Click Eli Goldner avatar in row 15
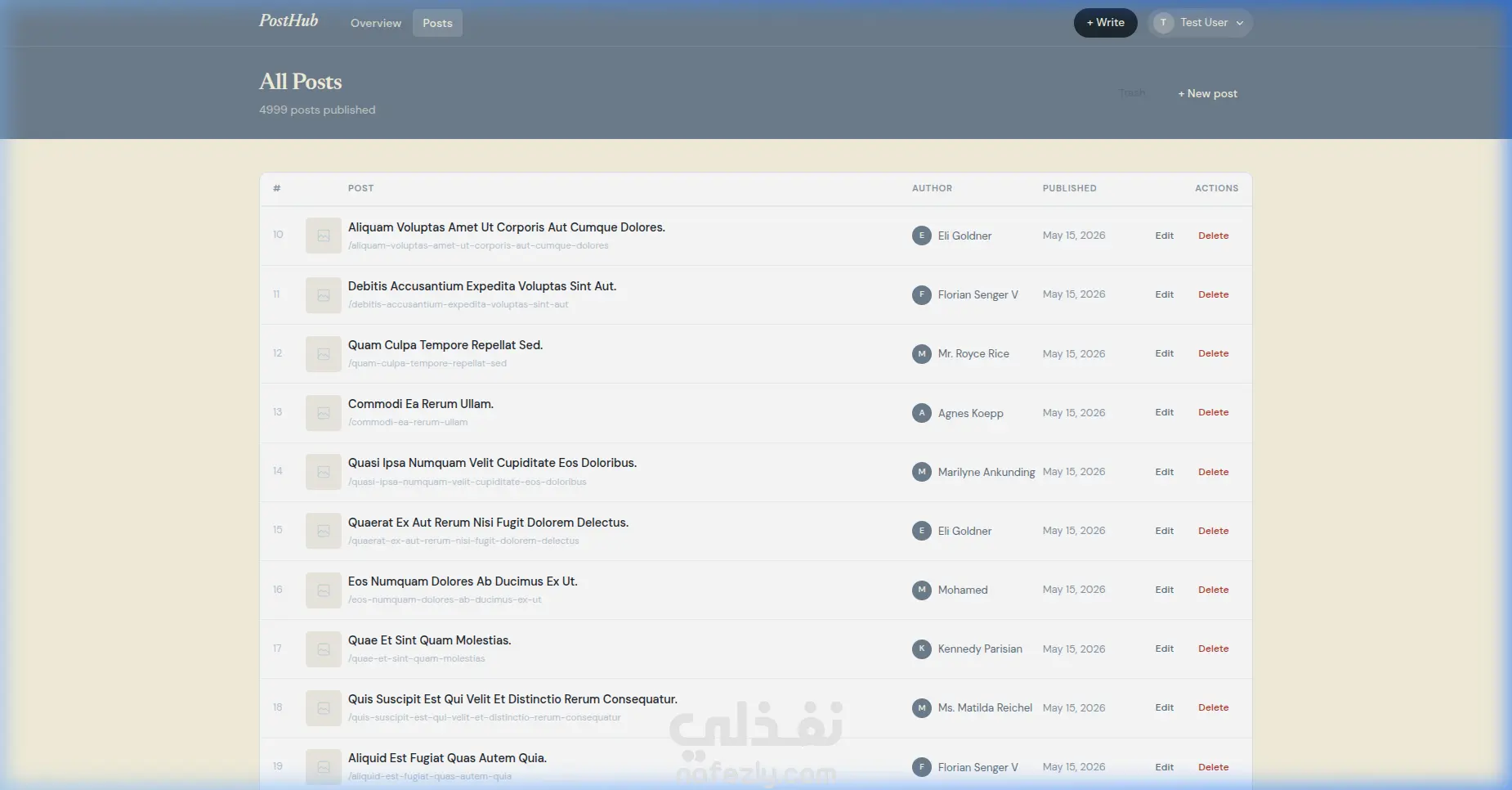 pos(922,531)
